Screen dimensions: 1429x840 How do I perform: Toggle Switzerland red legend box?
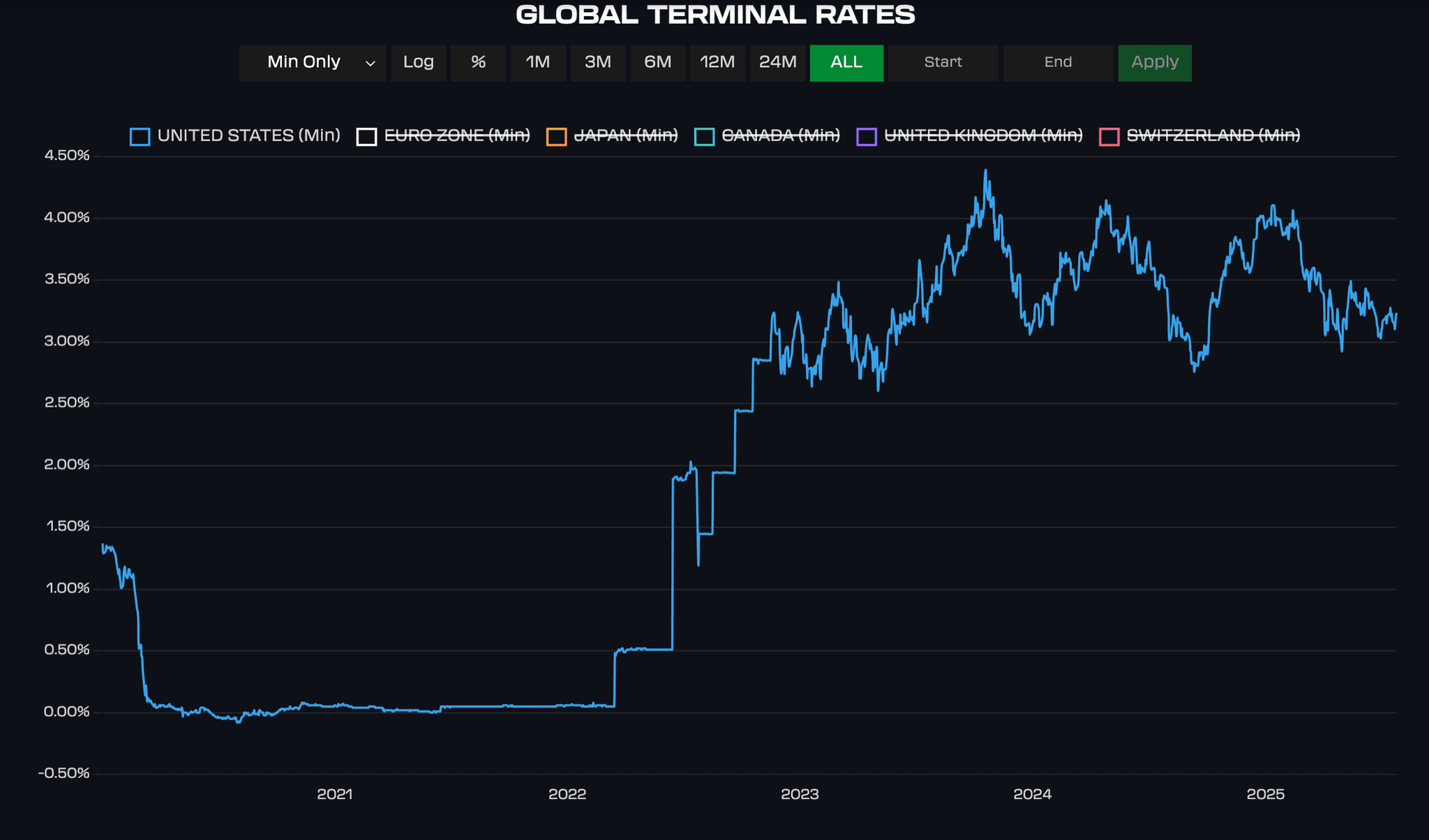[x=1109, y=137]
